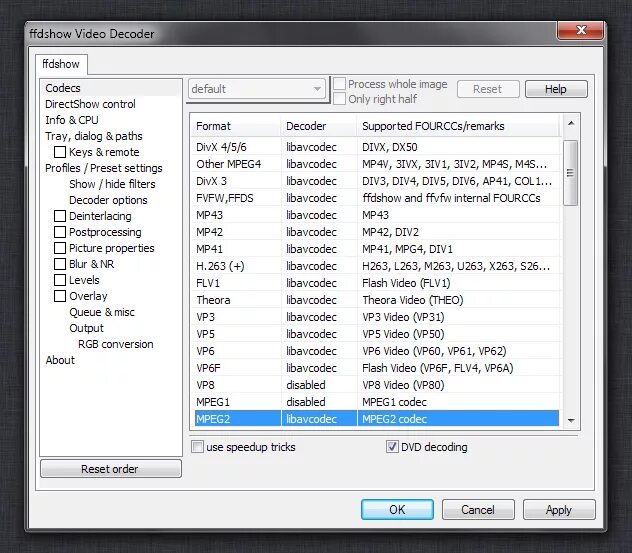Open Tray, dialog & paths page
This screenshot has height=553, width=632.
point(94,136)
